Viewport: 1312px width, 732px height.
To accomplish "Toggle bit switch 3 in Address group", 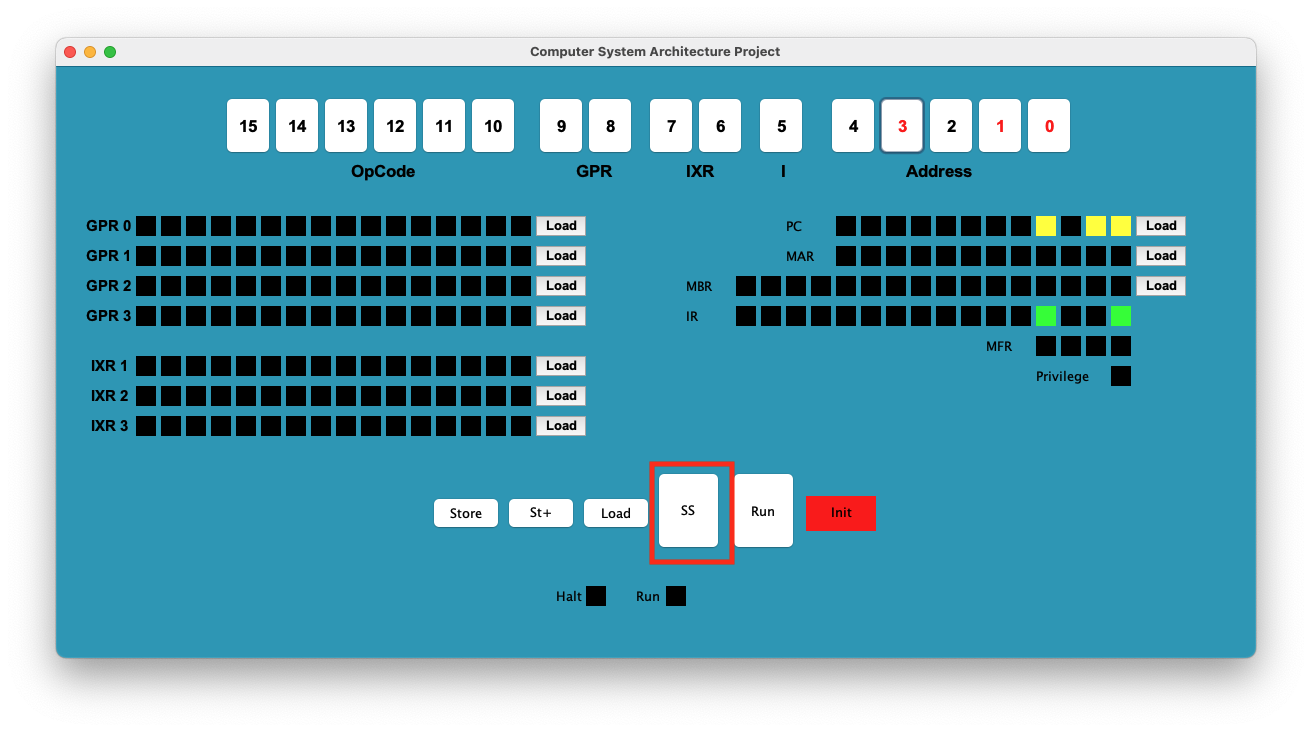I will pos(902,126).
